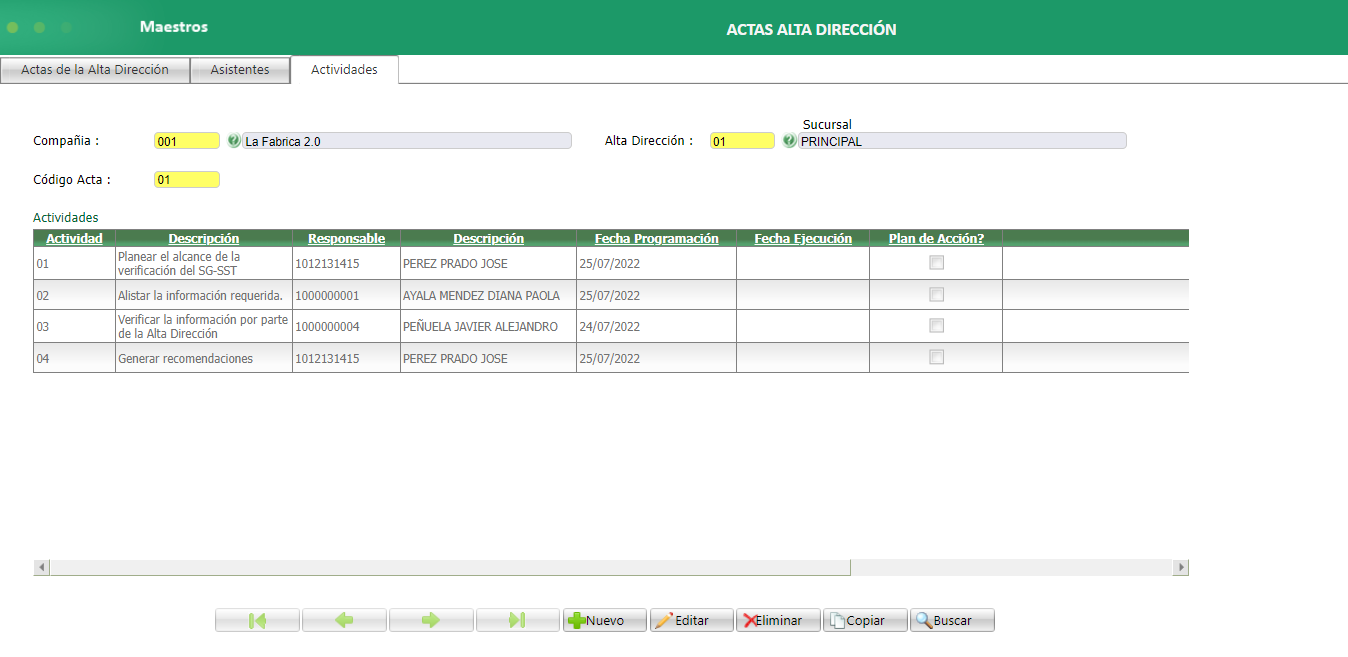
Task: Sort by Fecha Programación header
Action: [656, 238]
